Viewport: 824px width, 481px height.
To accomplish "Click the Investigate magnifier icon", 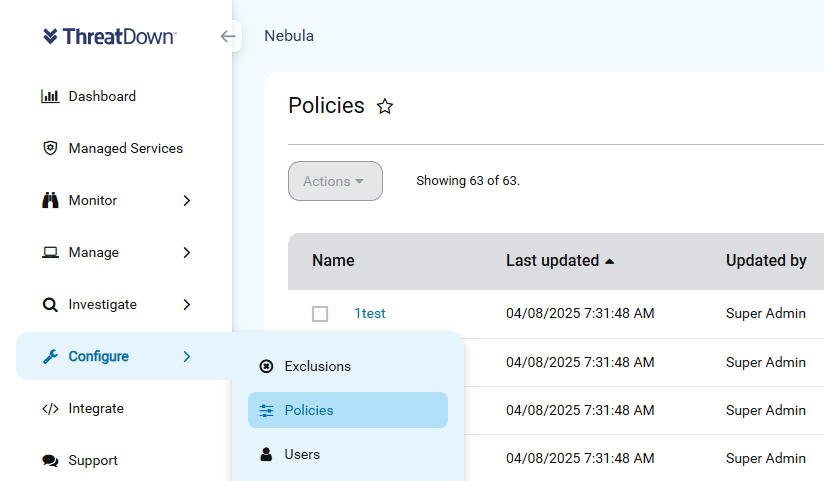I will tap(50, 304).
